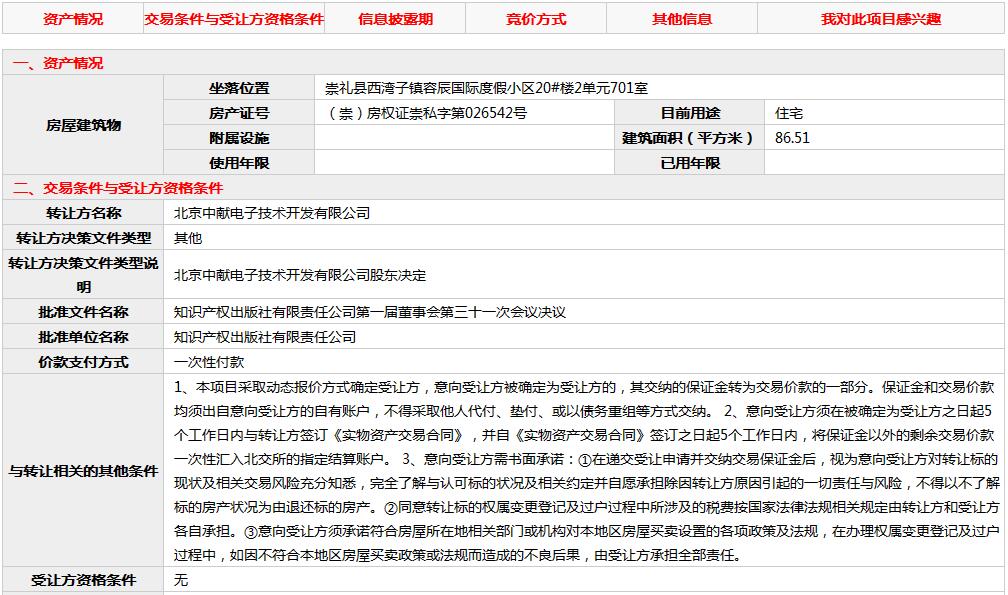Click the 受让方资格条件 row label
The image size is (1008, 595).
83,580
